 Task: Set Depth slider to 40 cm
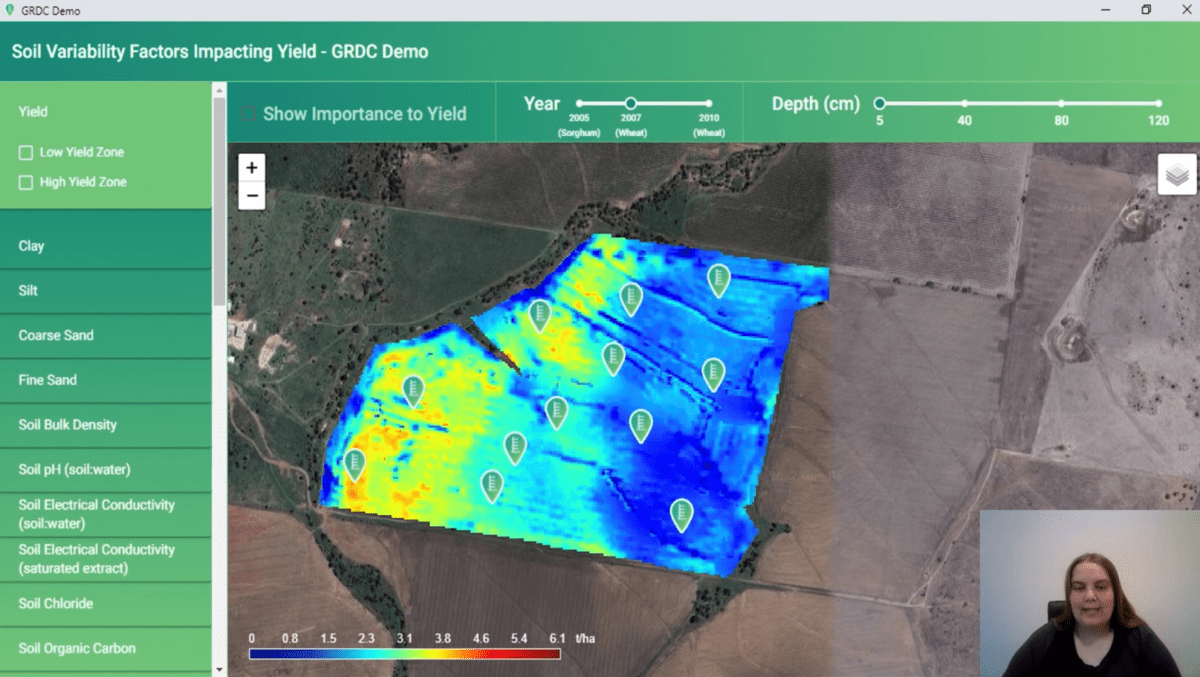(x=965, y=103)
